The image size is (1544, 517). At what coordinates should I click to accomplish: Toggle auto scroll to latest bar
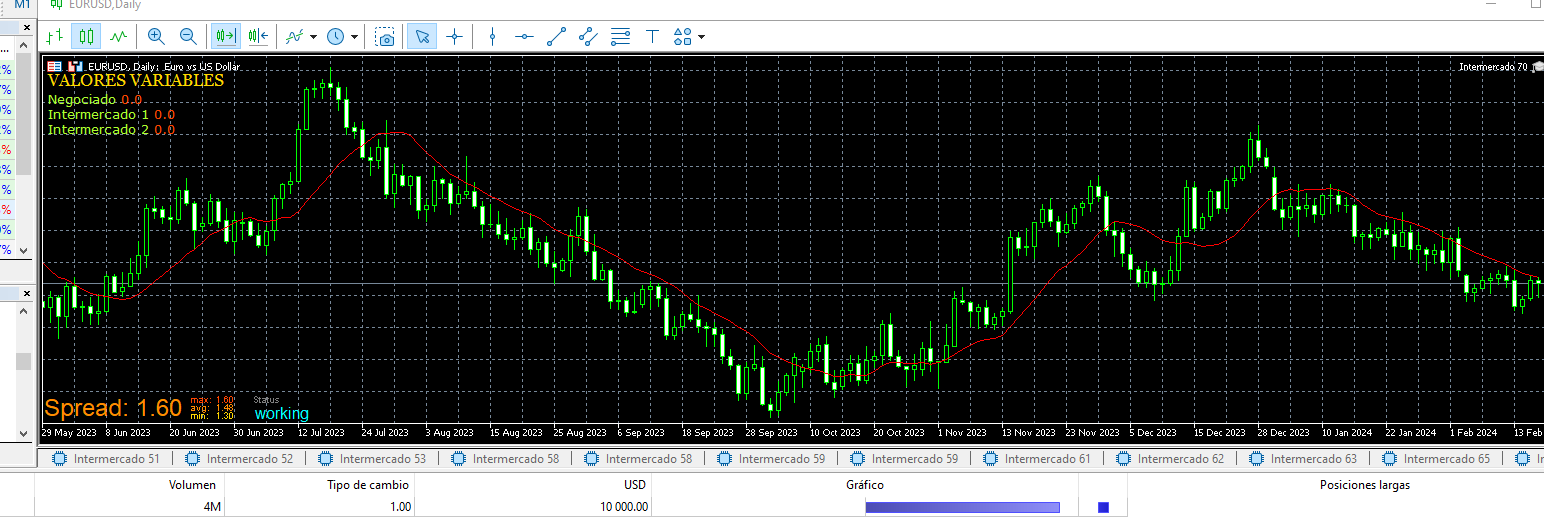(225, 37)
